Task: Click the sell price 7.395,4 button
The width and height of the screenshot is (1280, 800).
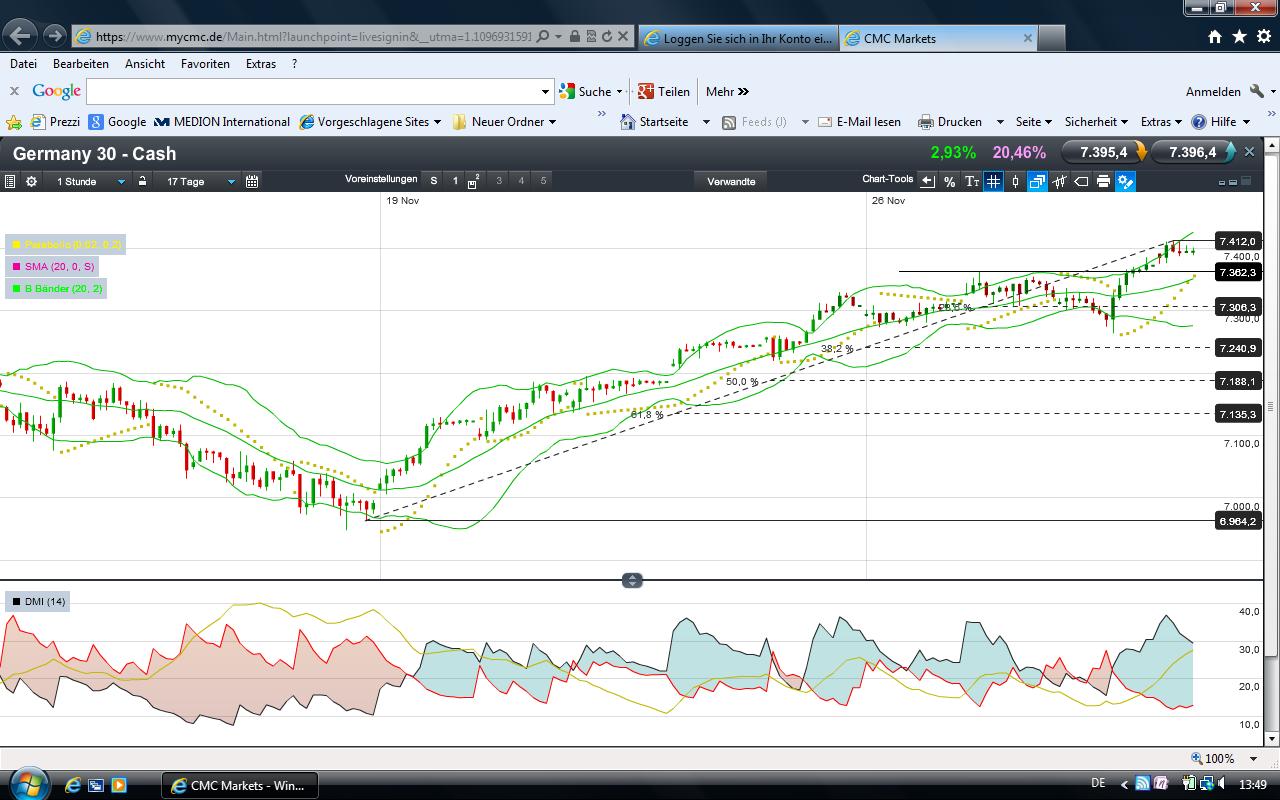Action: pyautogui.click(x=1104, y=152)
